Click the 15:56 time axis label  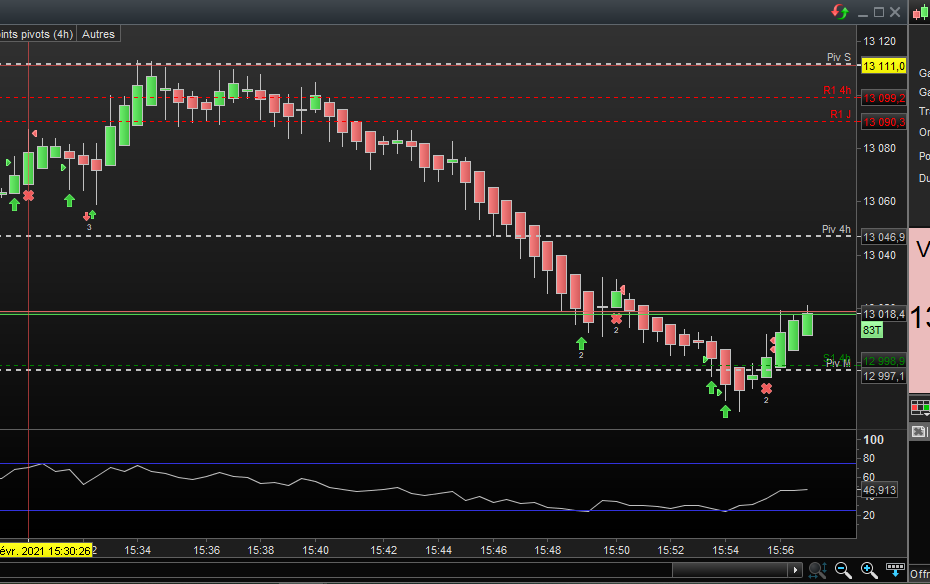click(x=781, y=550)
